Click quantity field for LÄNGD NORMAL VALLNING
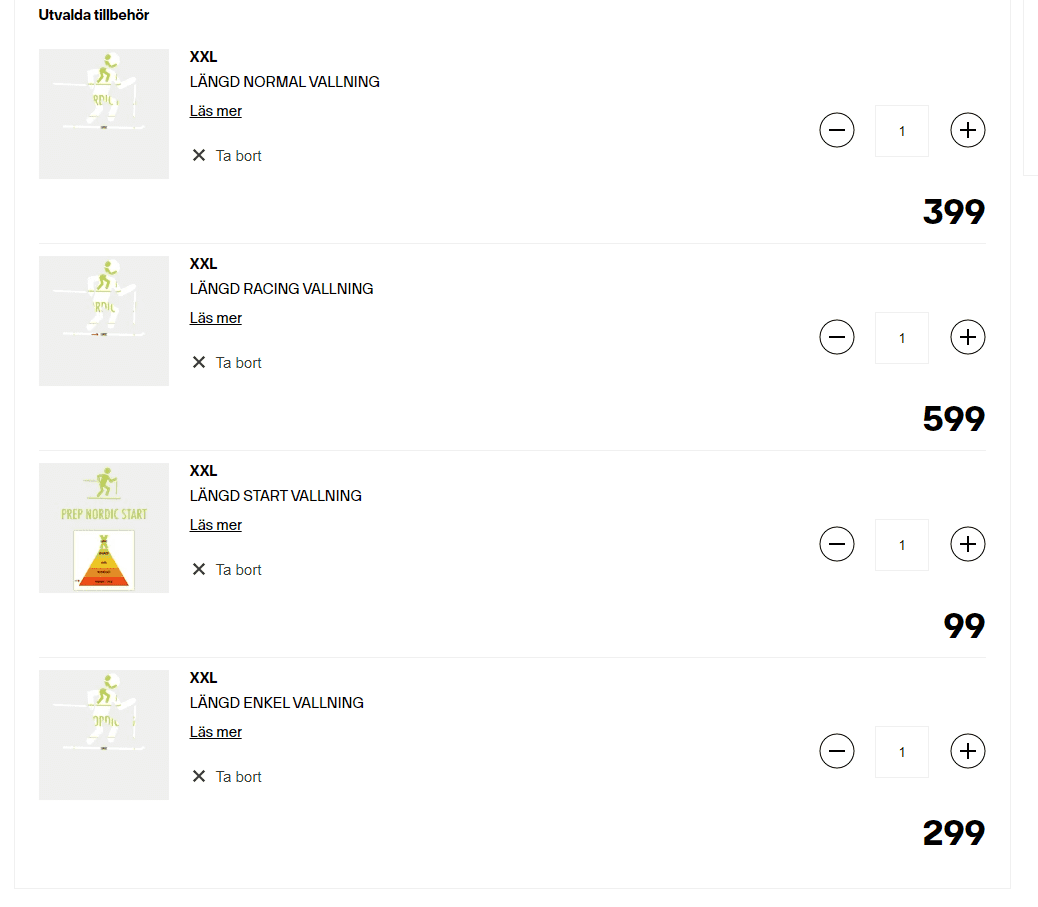Viewport: 1038px width, 907px height. coord(901,131)
